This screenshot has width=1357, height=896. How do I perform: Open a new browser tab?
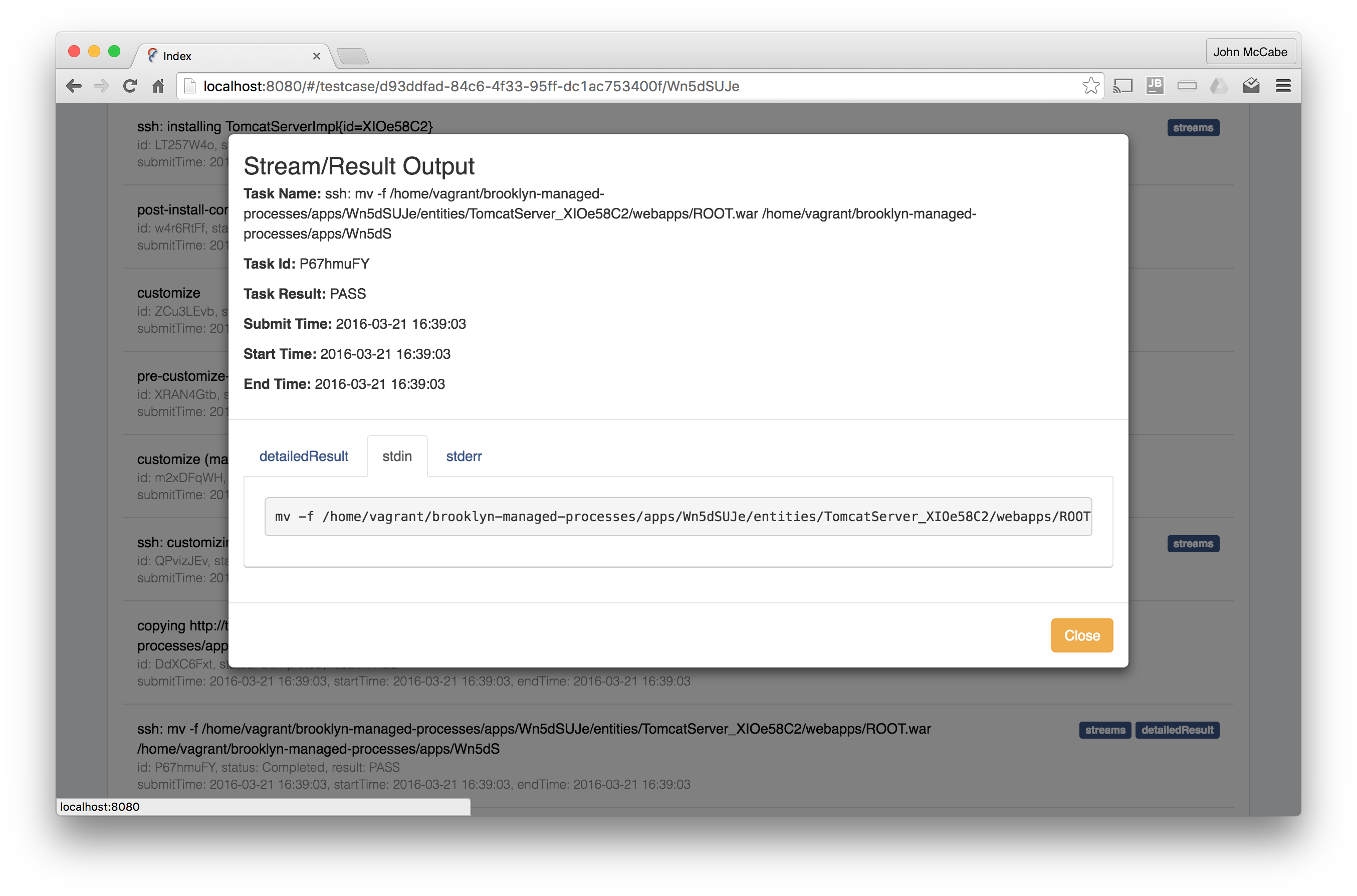(x=353, y=56)
